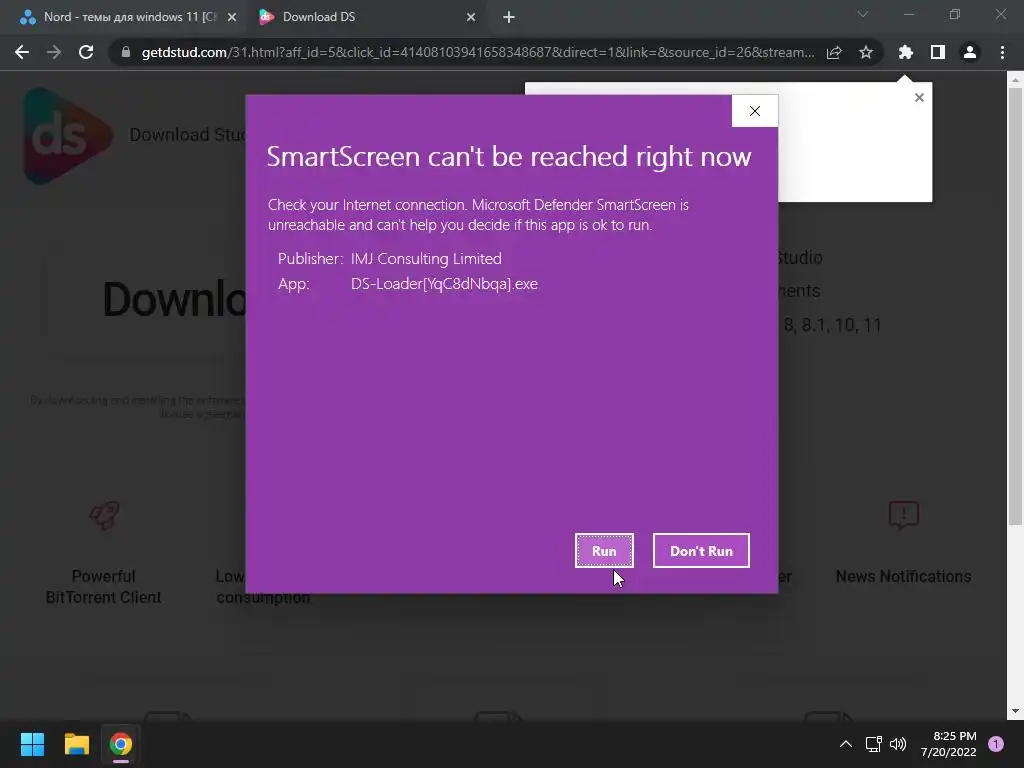Open notification center badge
Image resolution: width=1024 pixels, height=768 pixels.
click(996, 744)
